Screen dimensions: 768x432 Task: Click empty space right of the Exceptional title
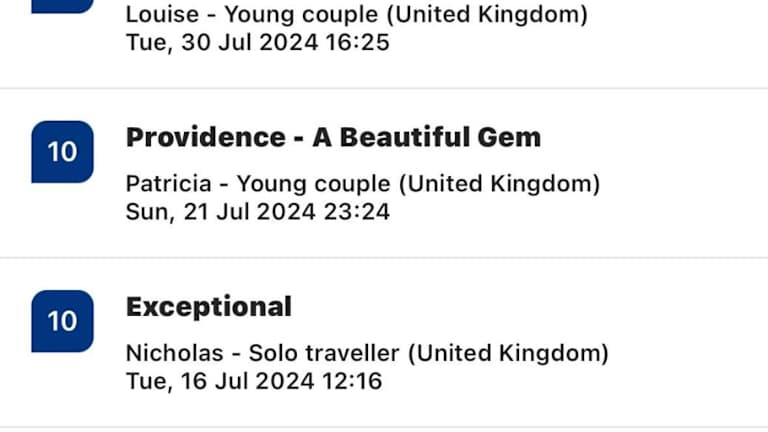[x=520, y=307]
